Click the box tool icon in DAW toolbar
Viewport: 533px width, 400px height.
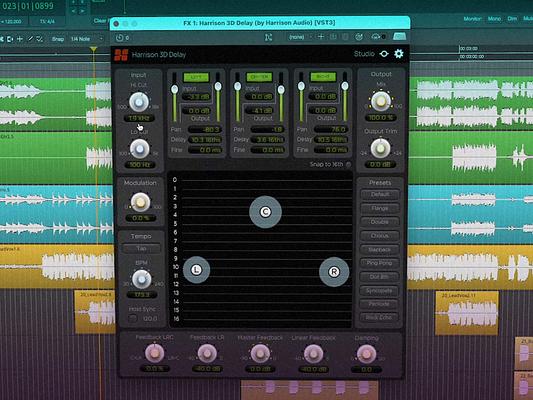click(10, 39)
